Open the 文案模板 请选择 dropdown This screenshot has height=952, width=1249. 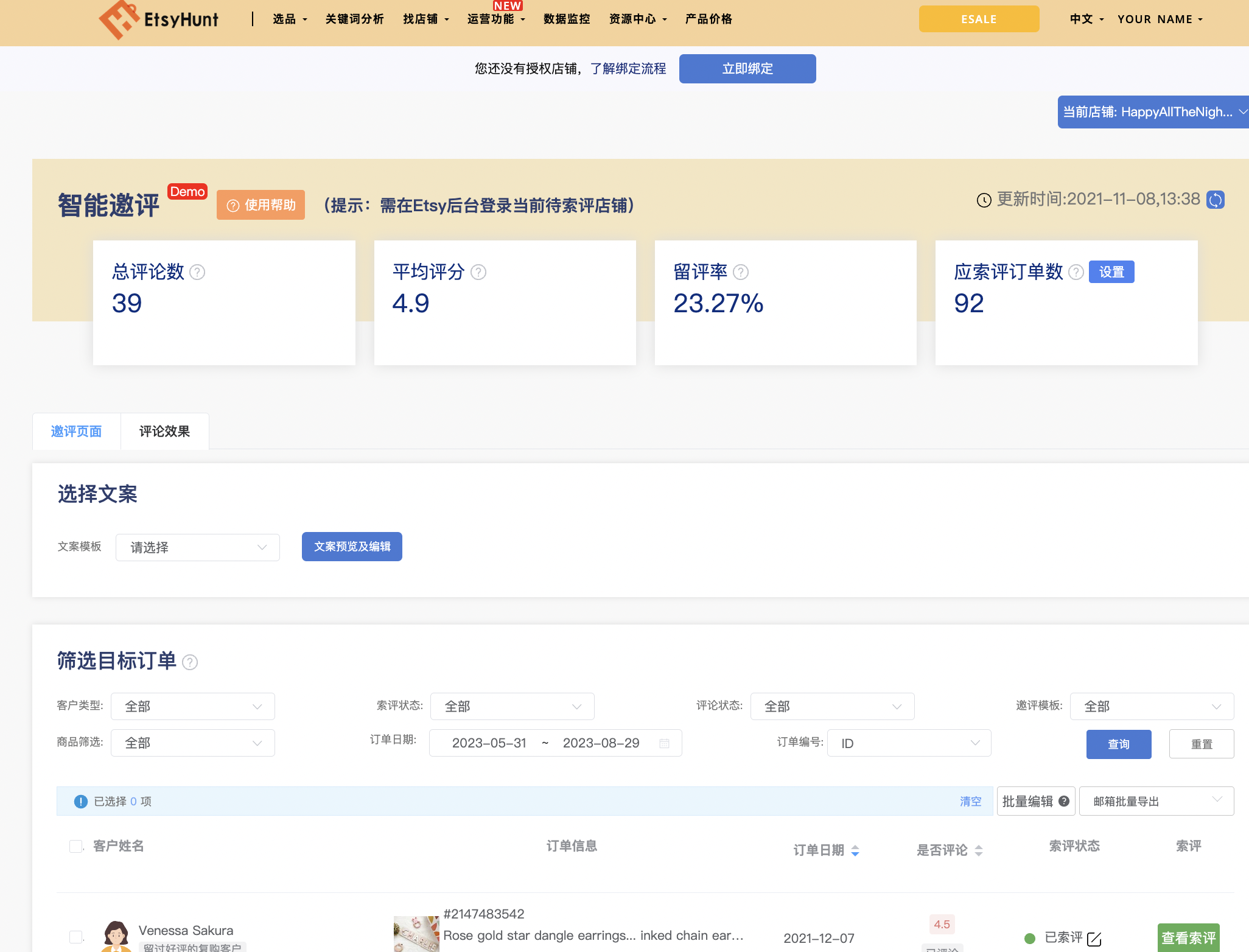(x=198, y=547)
